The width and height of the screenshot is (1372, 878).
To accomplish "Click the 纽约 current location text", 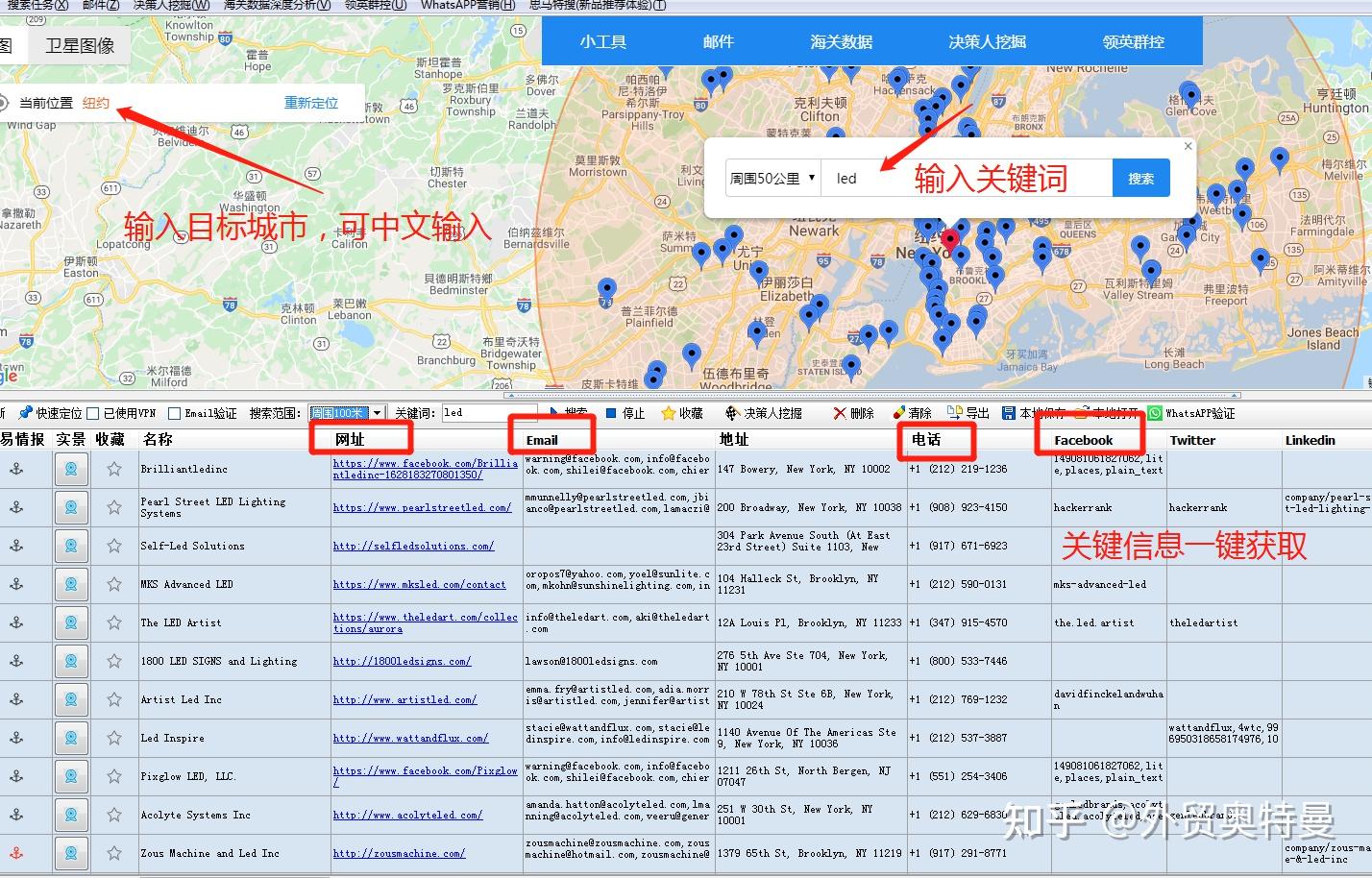I will 96,103.
